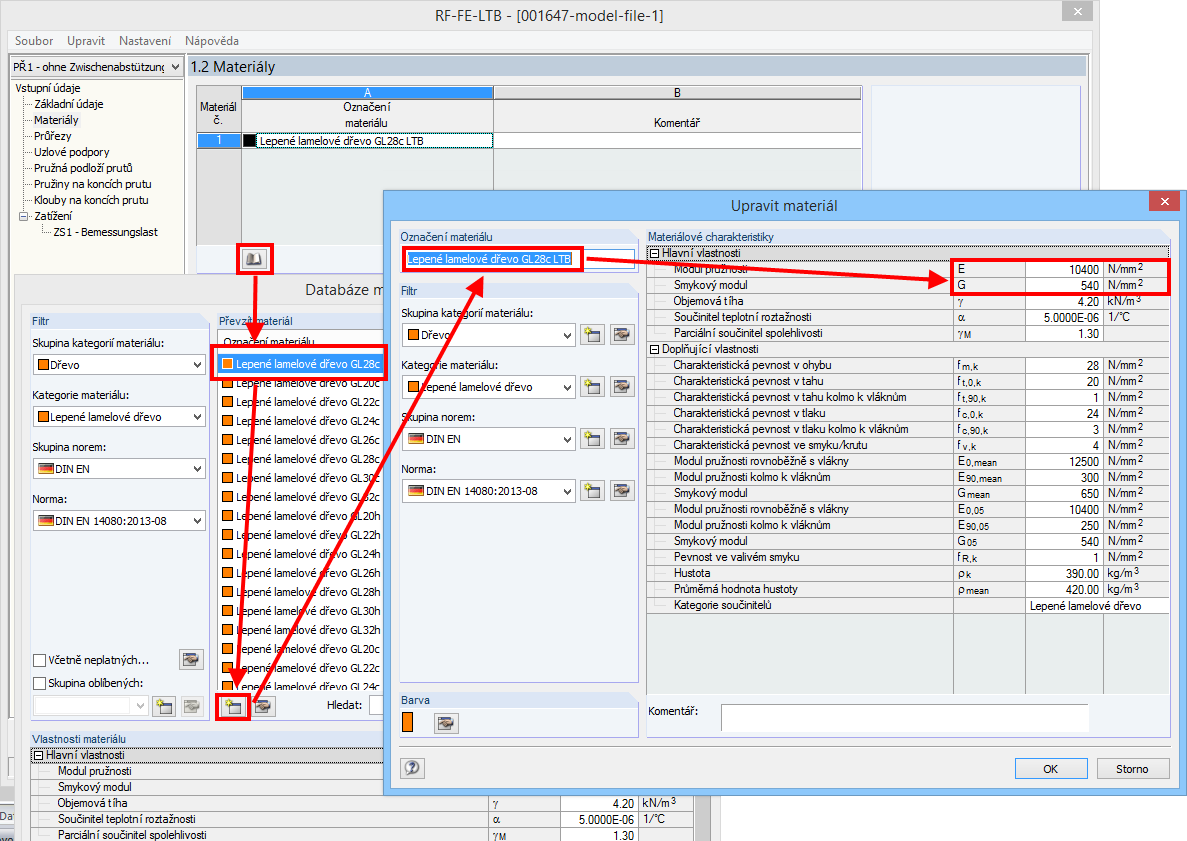Click edit material icon in database dialog bottom
1187x841 pixels.
pos(263,706)
